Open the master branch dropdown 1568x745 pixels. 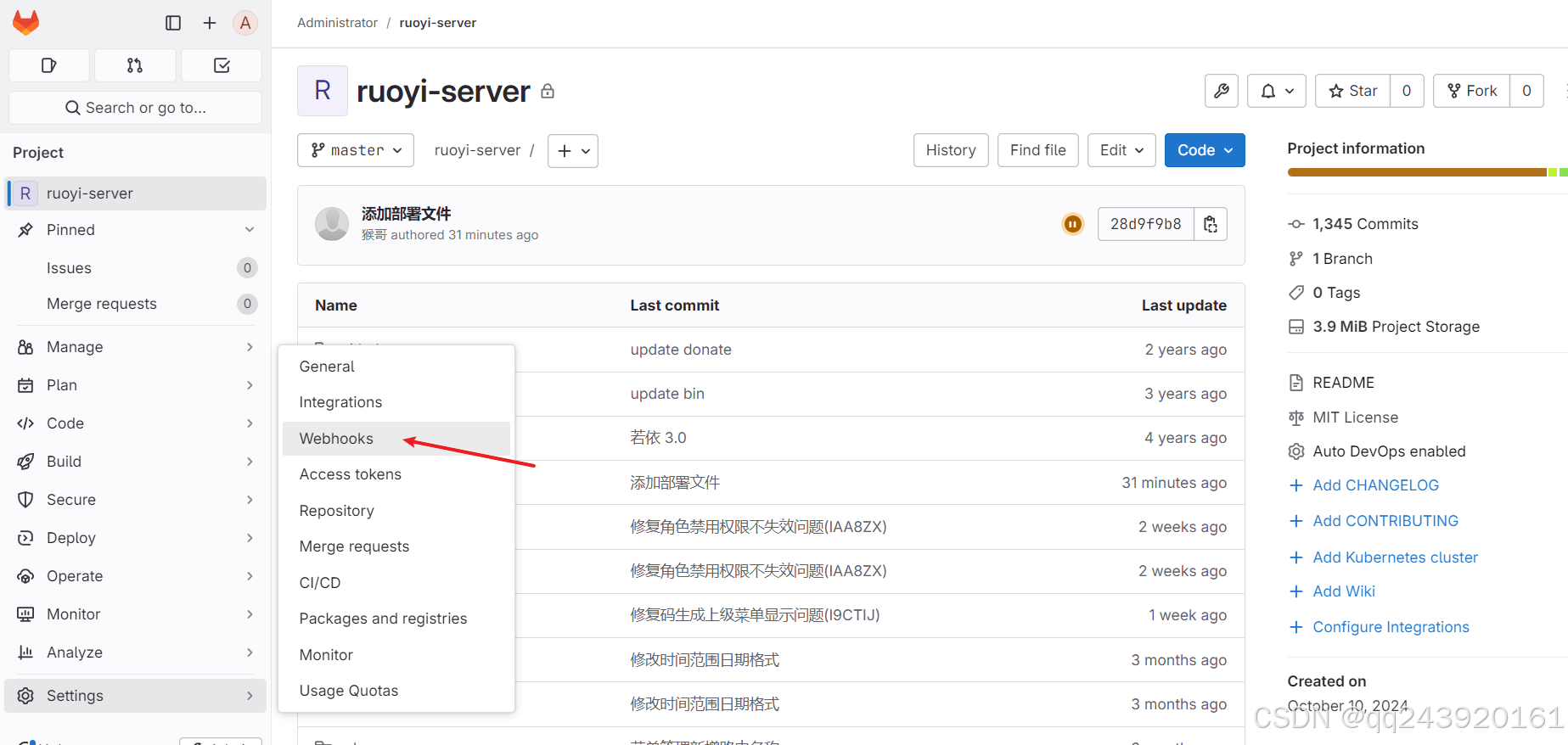pos(356,150)
